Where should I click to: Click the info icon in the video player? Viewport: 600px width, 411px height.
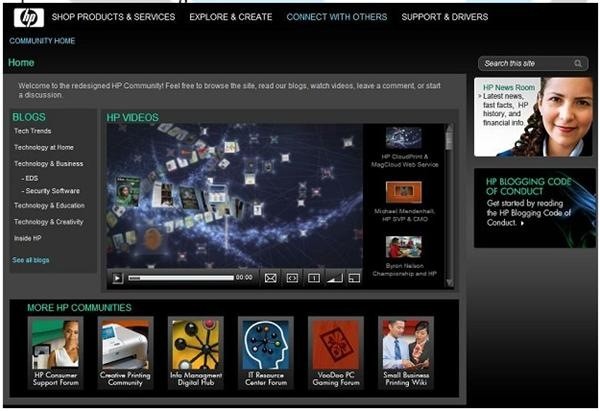point(314,278)
